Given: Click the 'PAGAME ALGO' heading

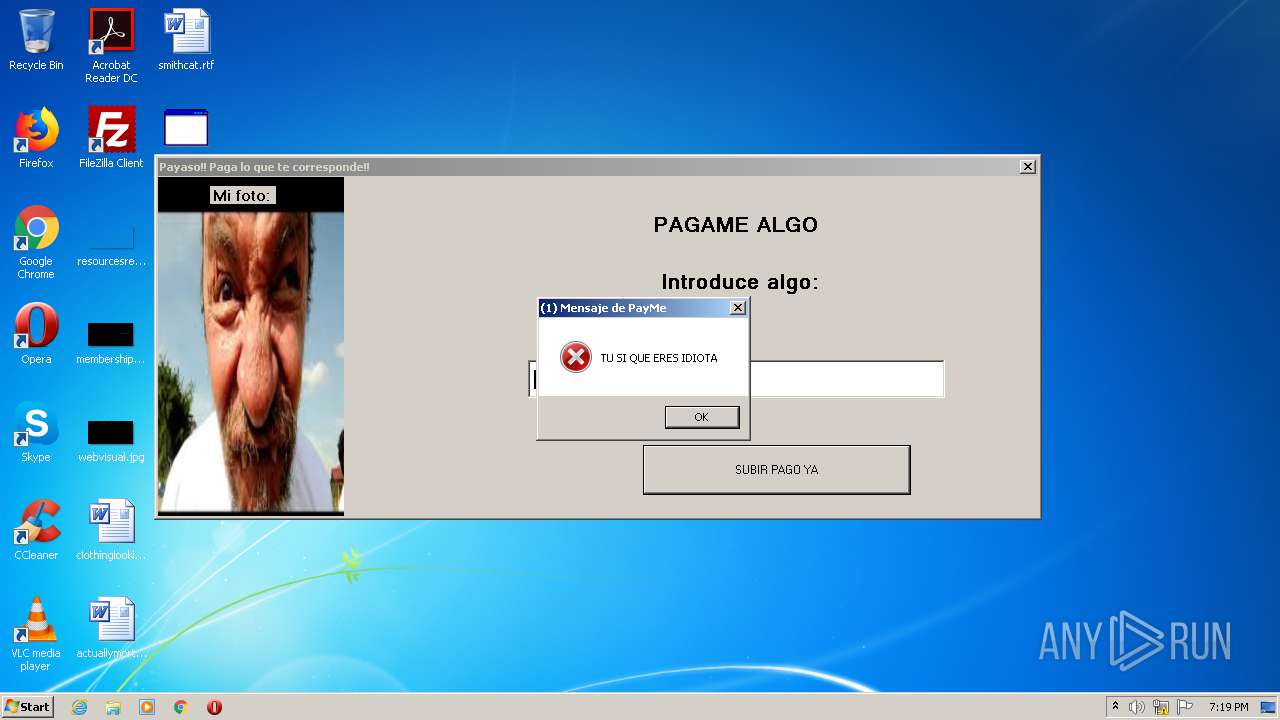Looking at the screenshot, I should pyautogui.click(x=736, y=225).
